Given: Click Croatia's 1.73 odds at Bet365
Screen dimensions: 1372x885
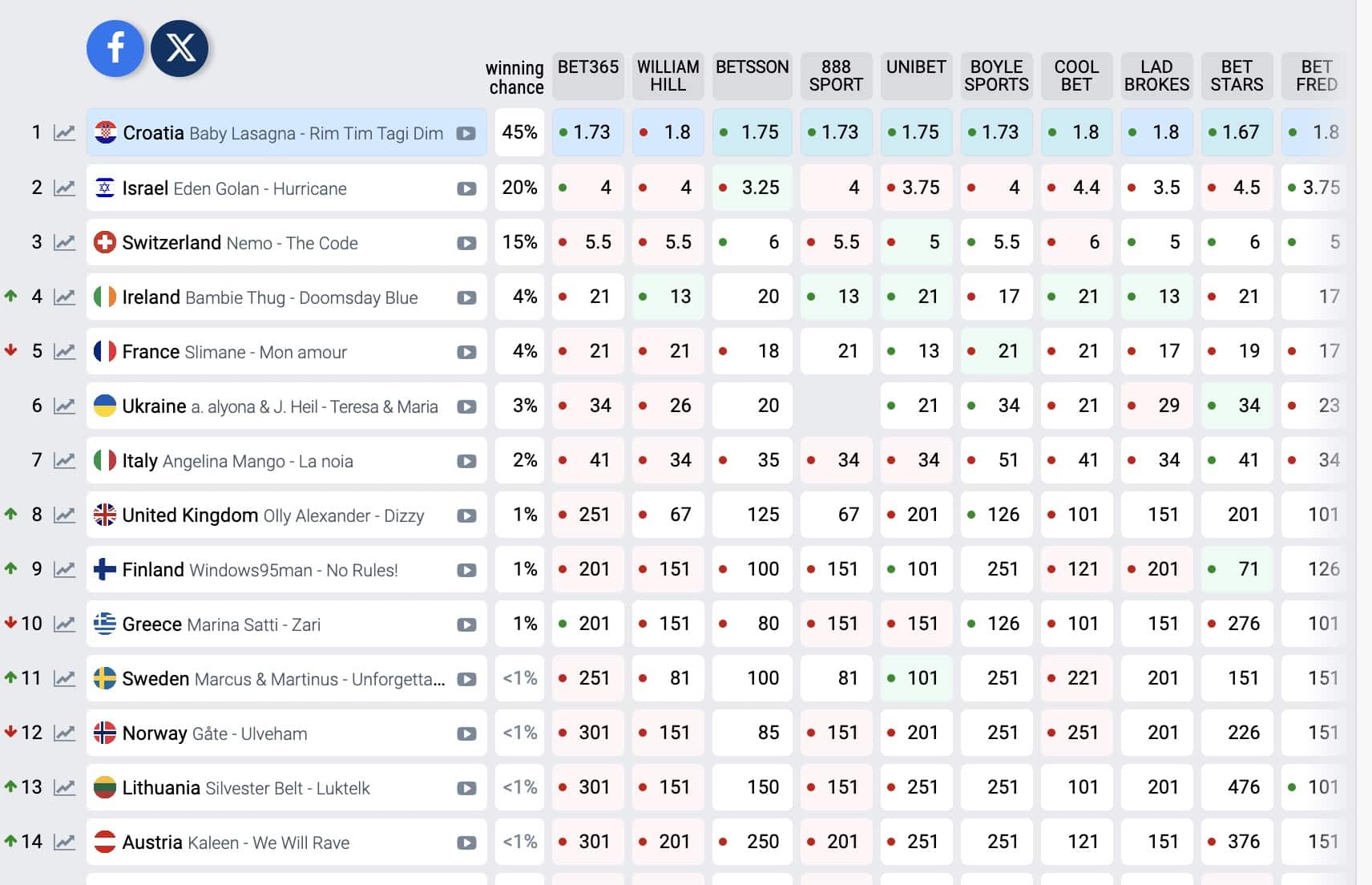Looking at the screenshot, I should (x=587, y=132).
